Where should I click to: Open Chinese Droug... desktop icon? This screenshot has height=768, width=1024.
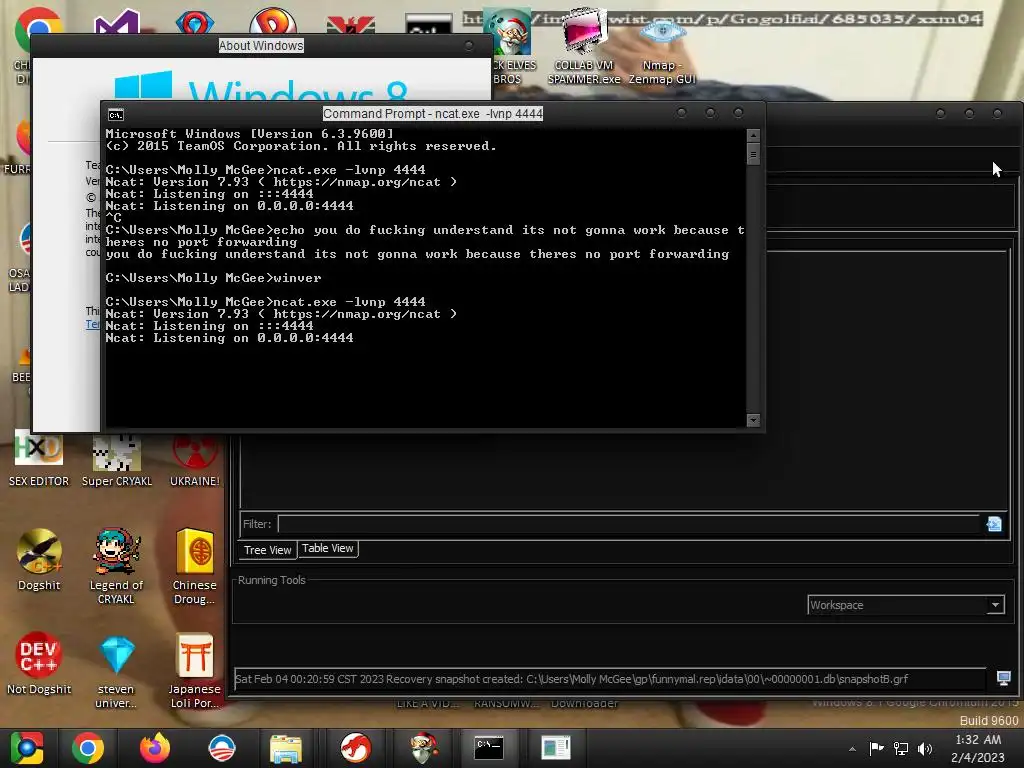point(195,566)
